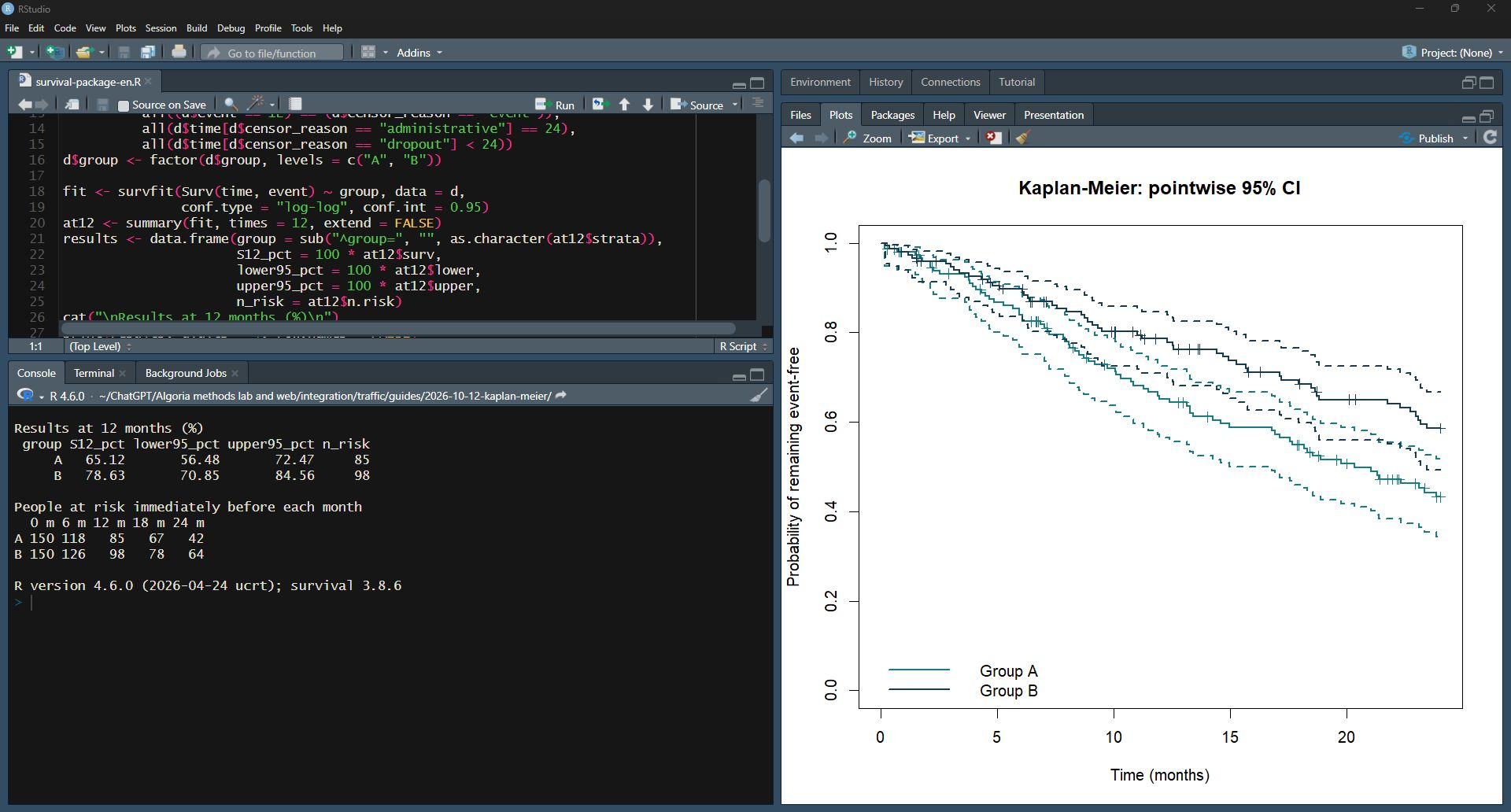Open the Source button dropdown arrow
The height and width of the screenshot is (812, 1511).
(735, 105)
